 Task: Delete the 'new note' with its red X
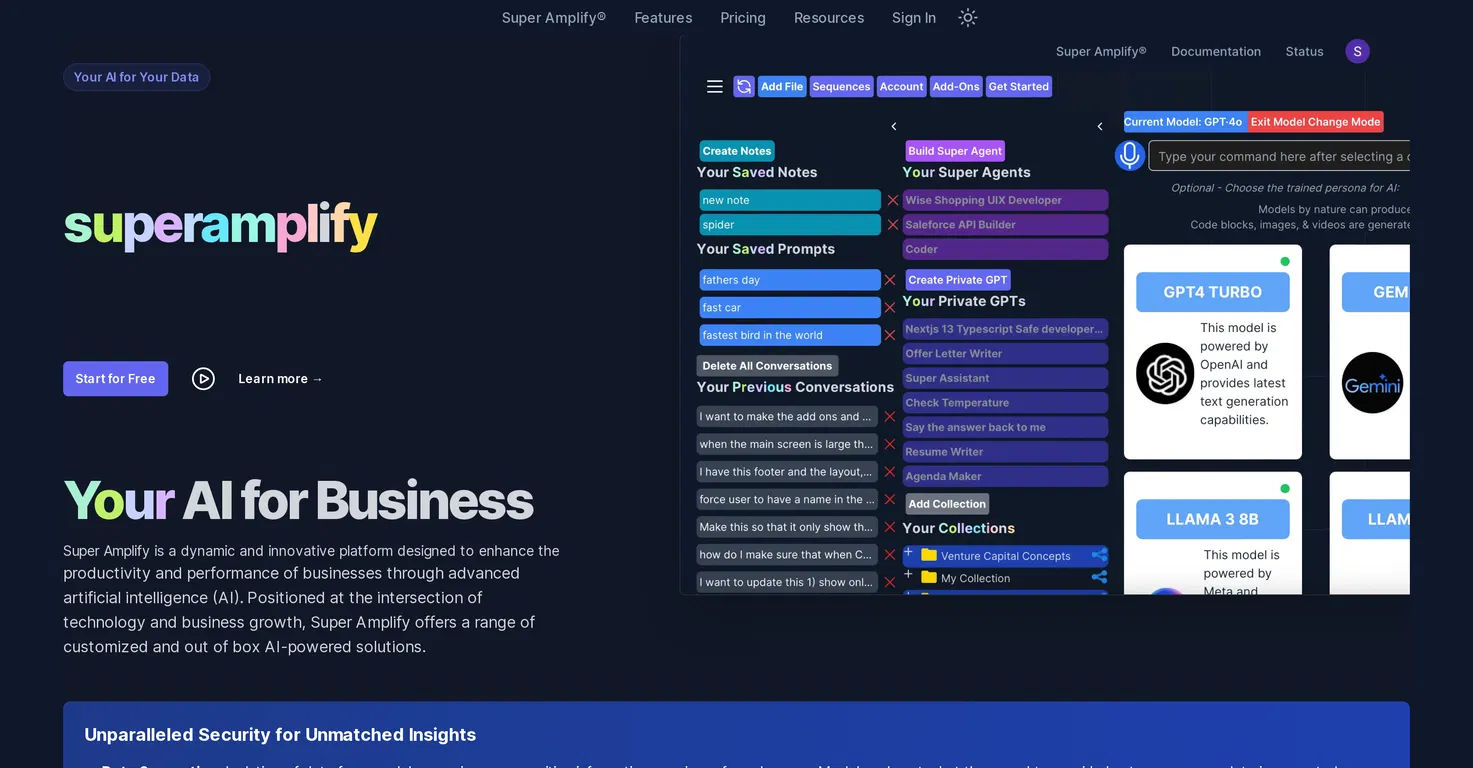point(893,200)
